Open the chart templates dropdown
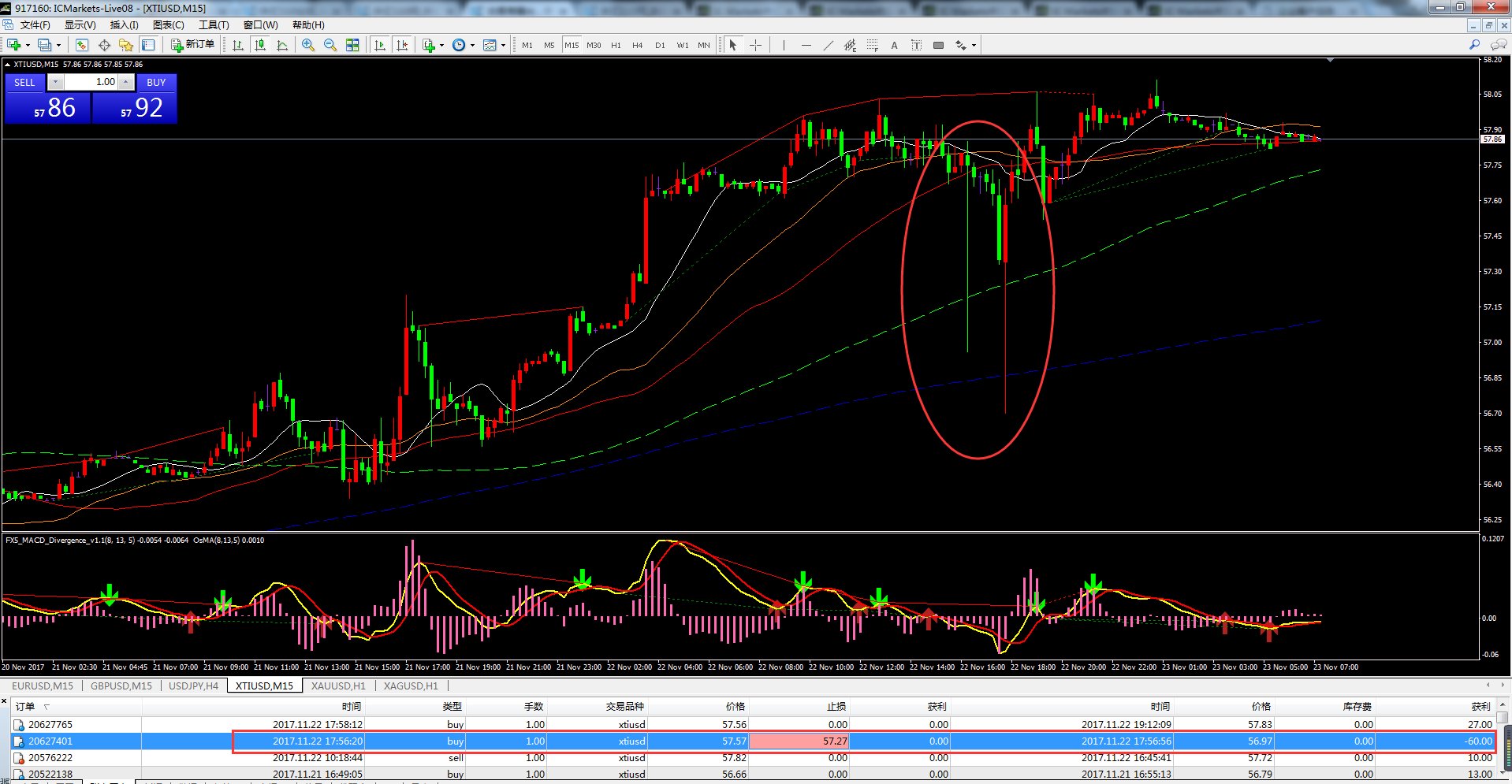This screenshot has height=784, width=1512. (503, 45)
